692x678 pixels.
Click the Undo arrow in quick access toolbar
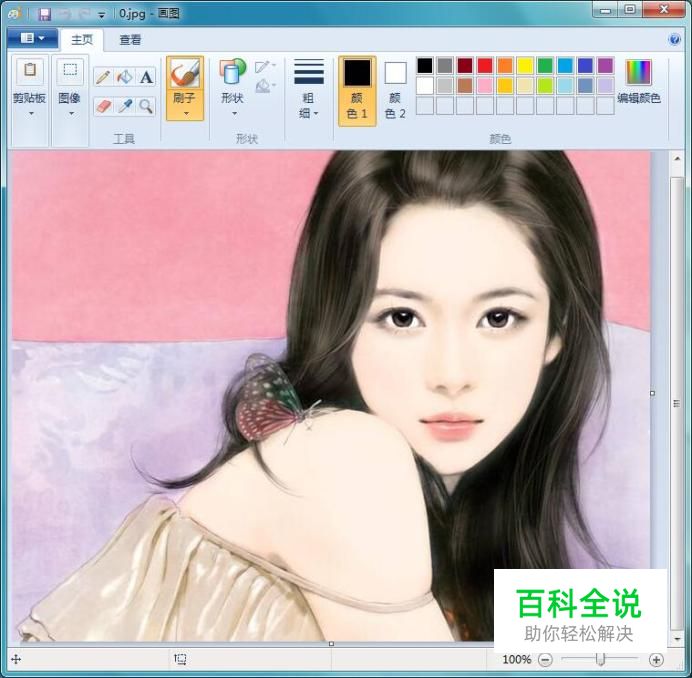(x=64, y=14)
